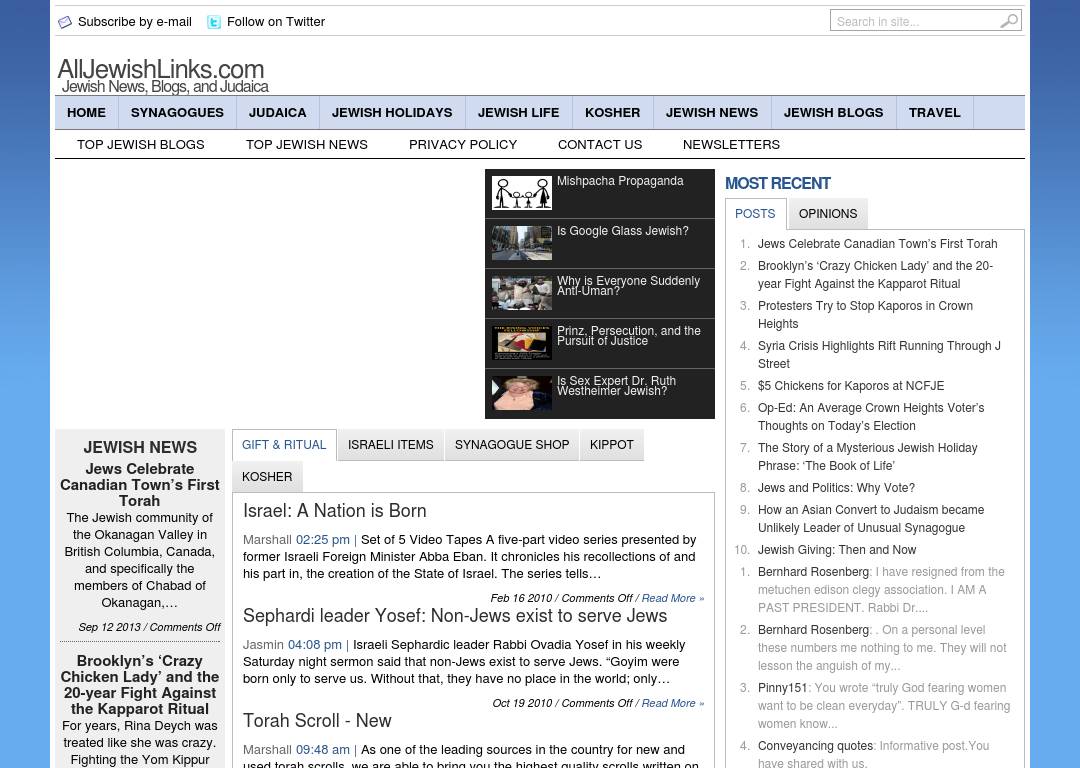Open the KOSHER main nav item
Screen dimensions: 1080x768
tap(612, 112)
